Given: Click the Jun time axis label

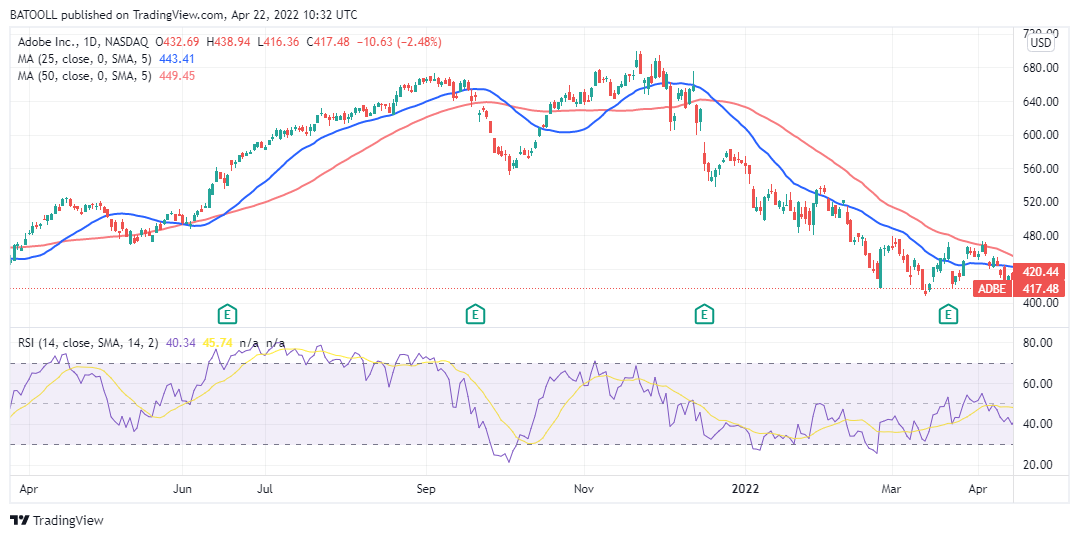Looking at the screenshot, I should coord(182,490).
